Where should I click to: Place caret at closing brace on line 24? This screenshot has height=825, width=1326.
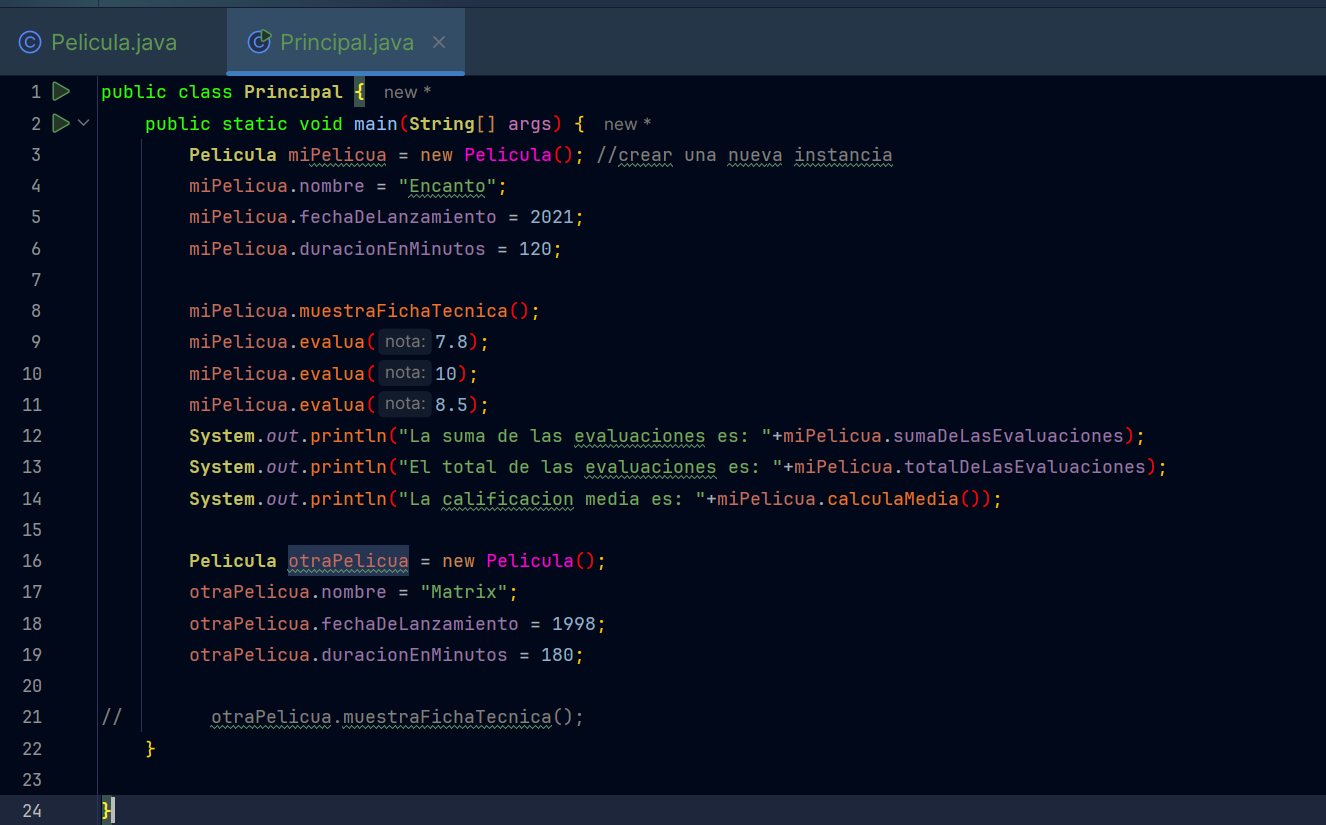point(107,810)
